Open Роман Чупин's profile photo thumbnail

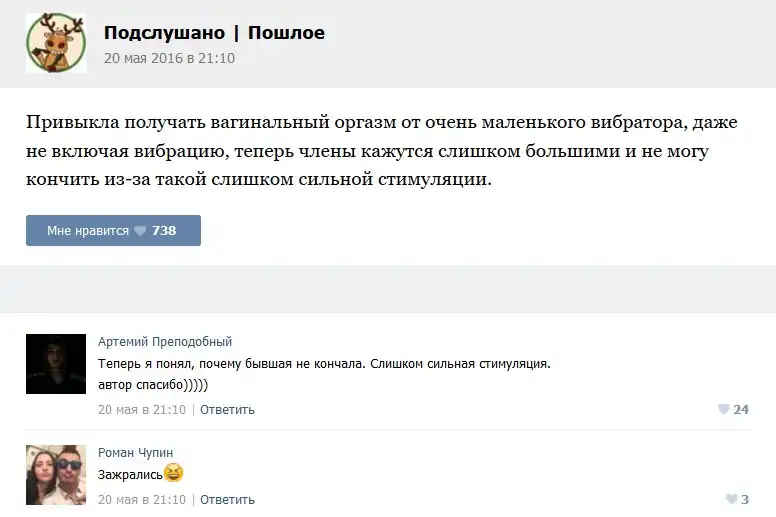(x=55, y=474)
